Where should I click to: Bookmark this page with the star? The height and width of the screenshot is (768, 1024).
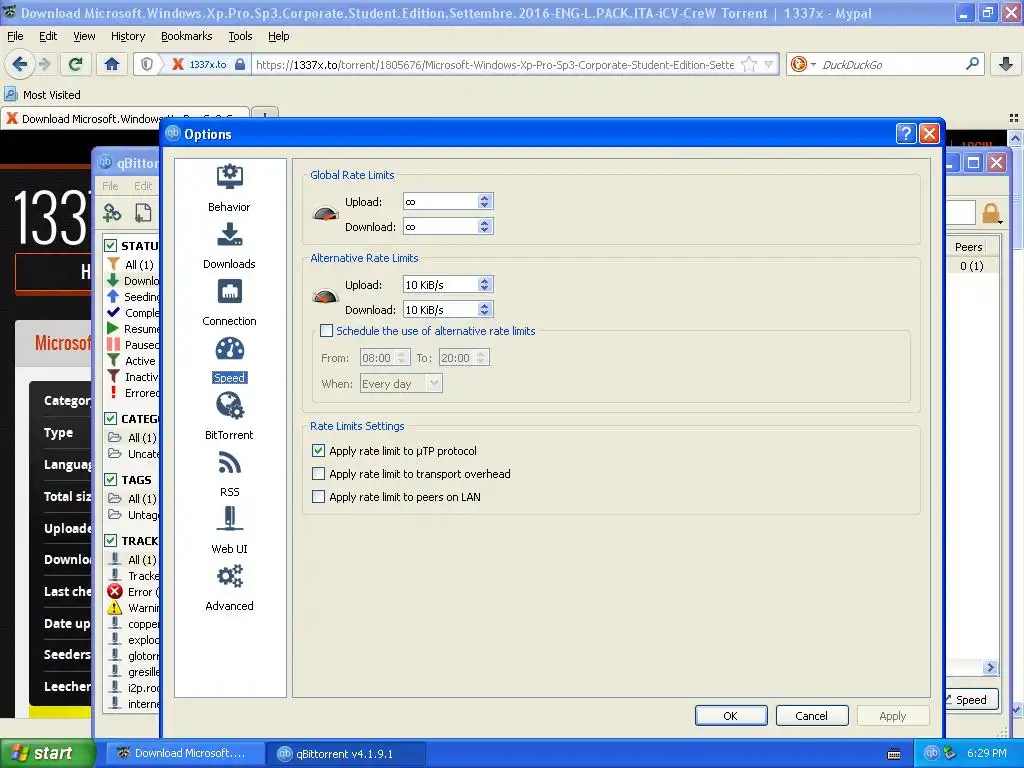click(749, 64)
